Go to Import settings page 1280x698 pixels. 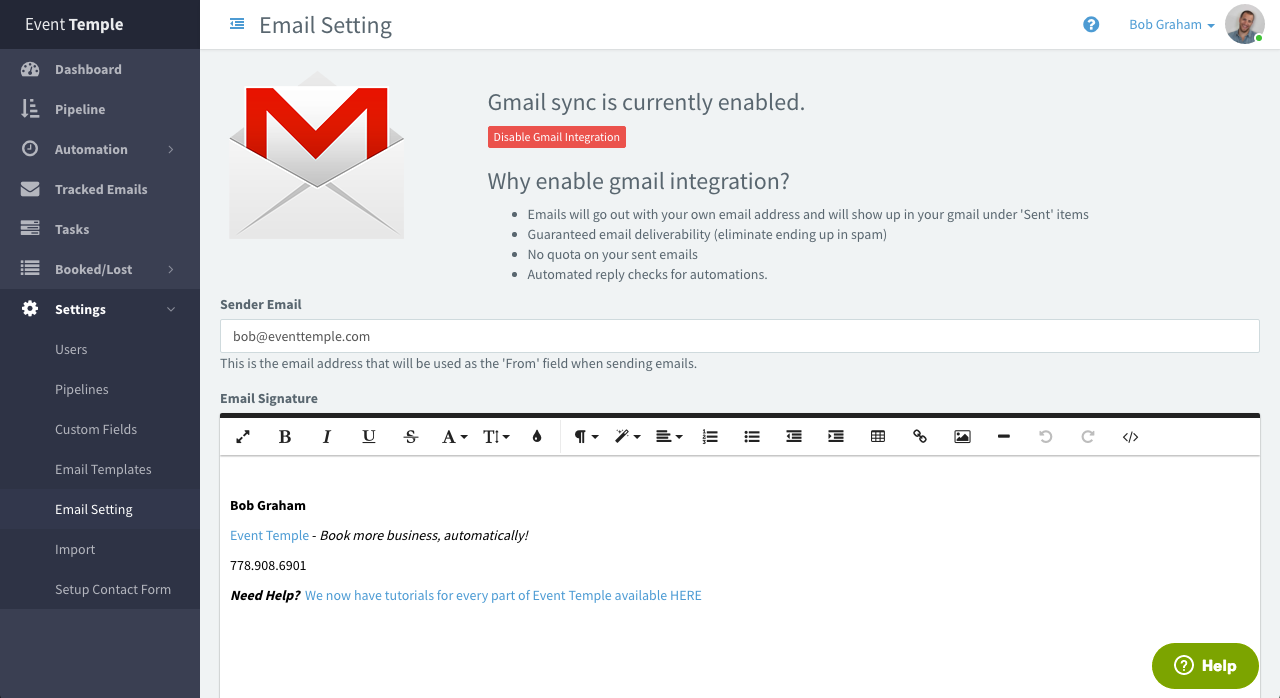pyautogui.click(x=100, y=549)
